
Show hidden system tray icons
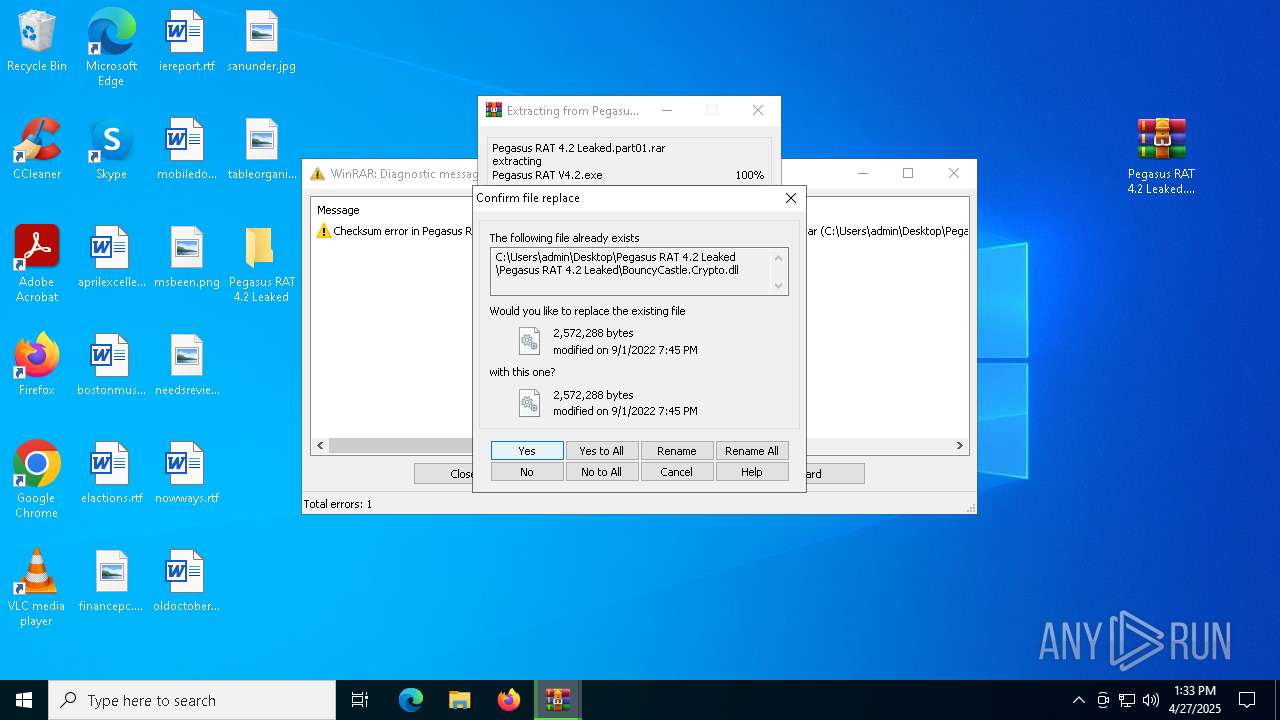(x=1078, y=700)
